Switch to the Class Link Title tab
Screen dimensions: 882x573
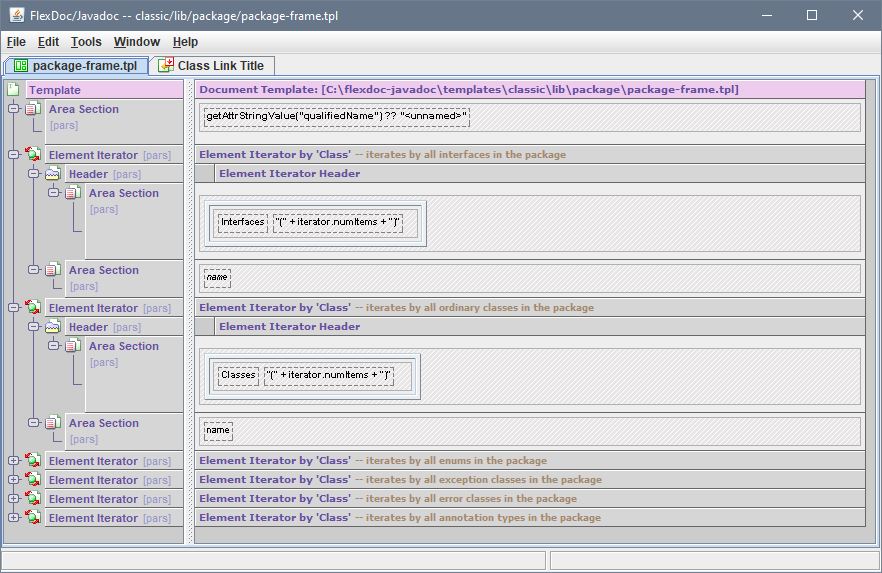tap(220, 65)
